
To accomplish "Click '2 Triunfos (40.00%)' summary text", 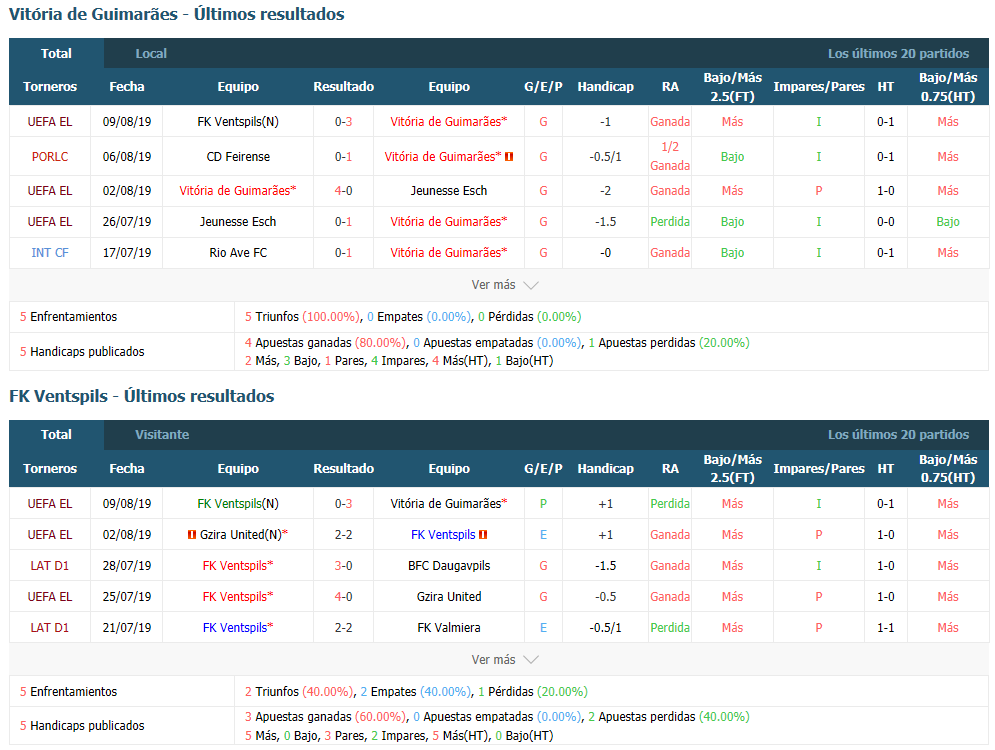I will [299, 691].
